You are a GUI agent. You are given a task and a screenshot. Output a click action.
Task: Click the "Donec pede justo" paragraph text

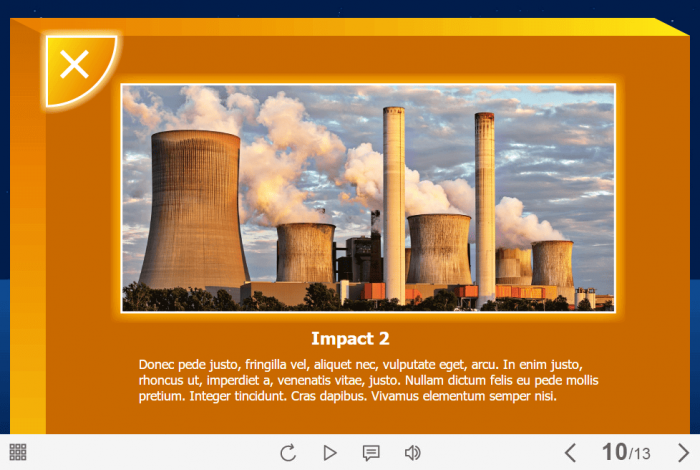tap(368, 380)
